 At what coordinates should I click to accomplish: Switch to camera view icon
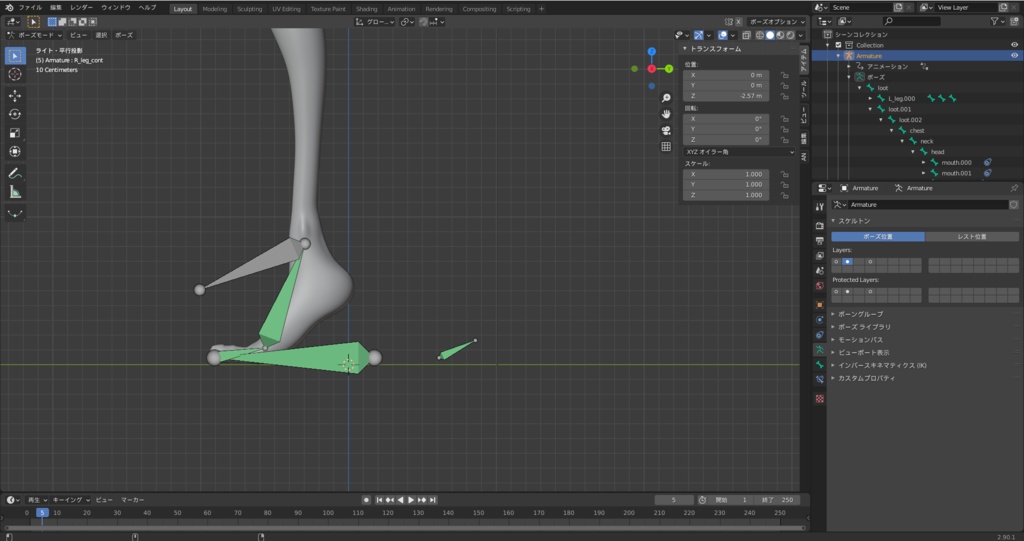pyautogui.click(x=665, y=130)
